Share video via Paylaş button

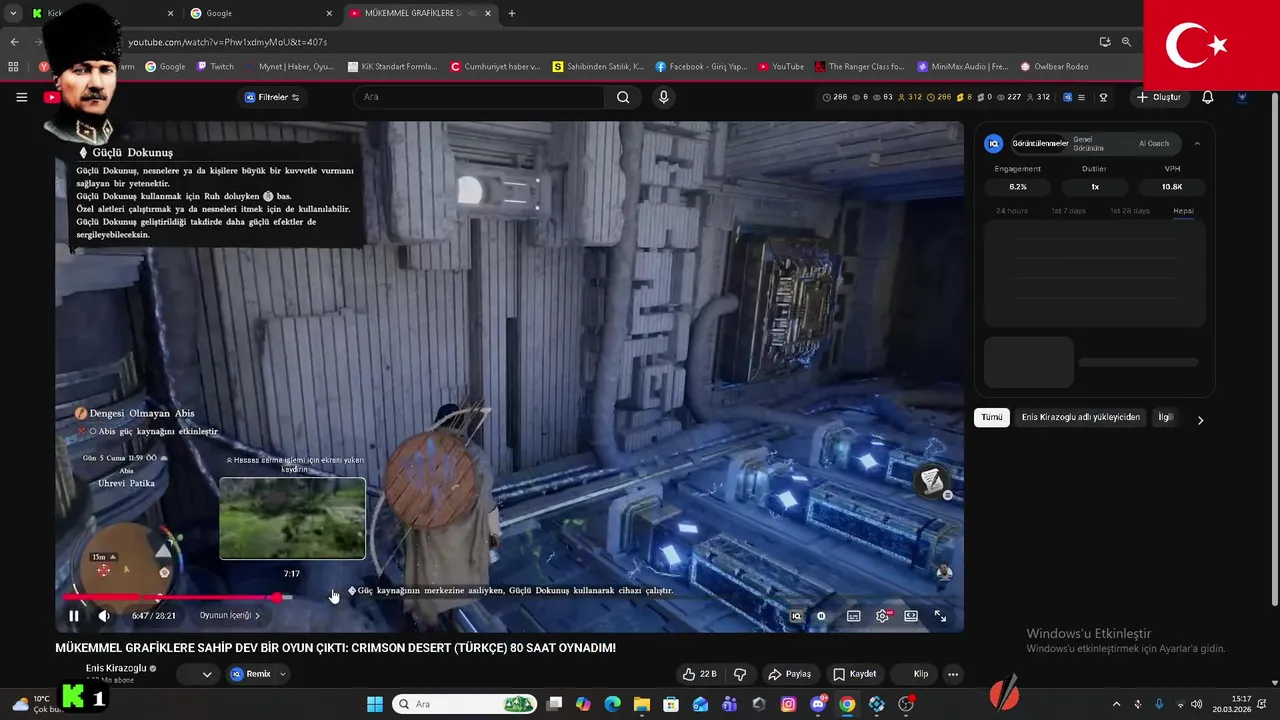pyautogui.click(x=789, y=674)
